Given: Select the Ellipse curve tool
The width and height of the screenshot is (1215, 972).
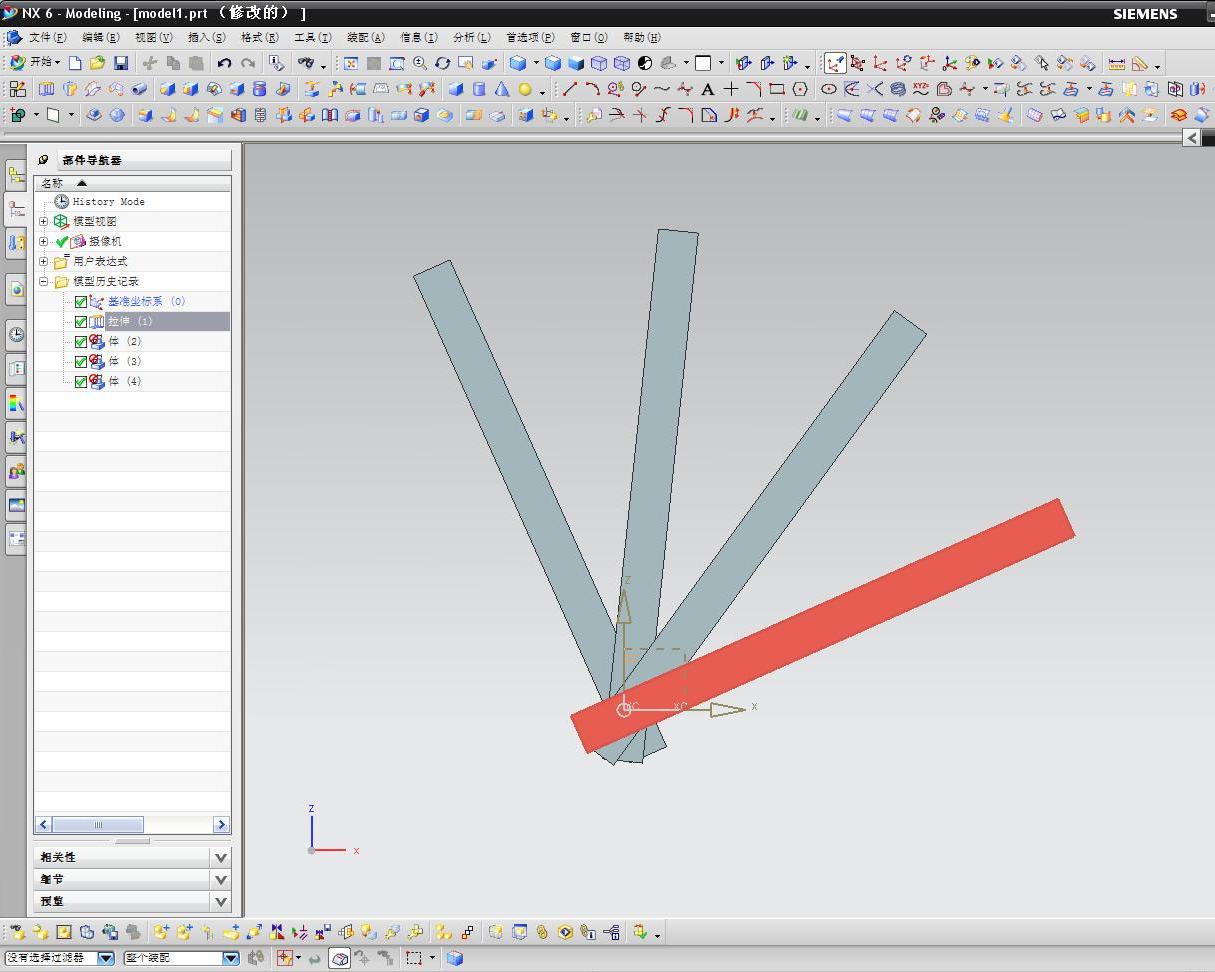Looking at the screenshot, I should point(829,89).
